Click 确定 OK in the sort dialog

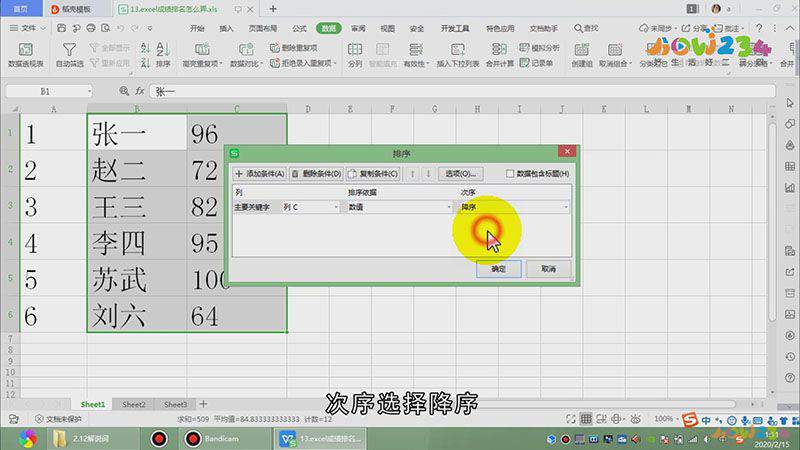pyautogui.click(x=498, y=269)
